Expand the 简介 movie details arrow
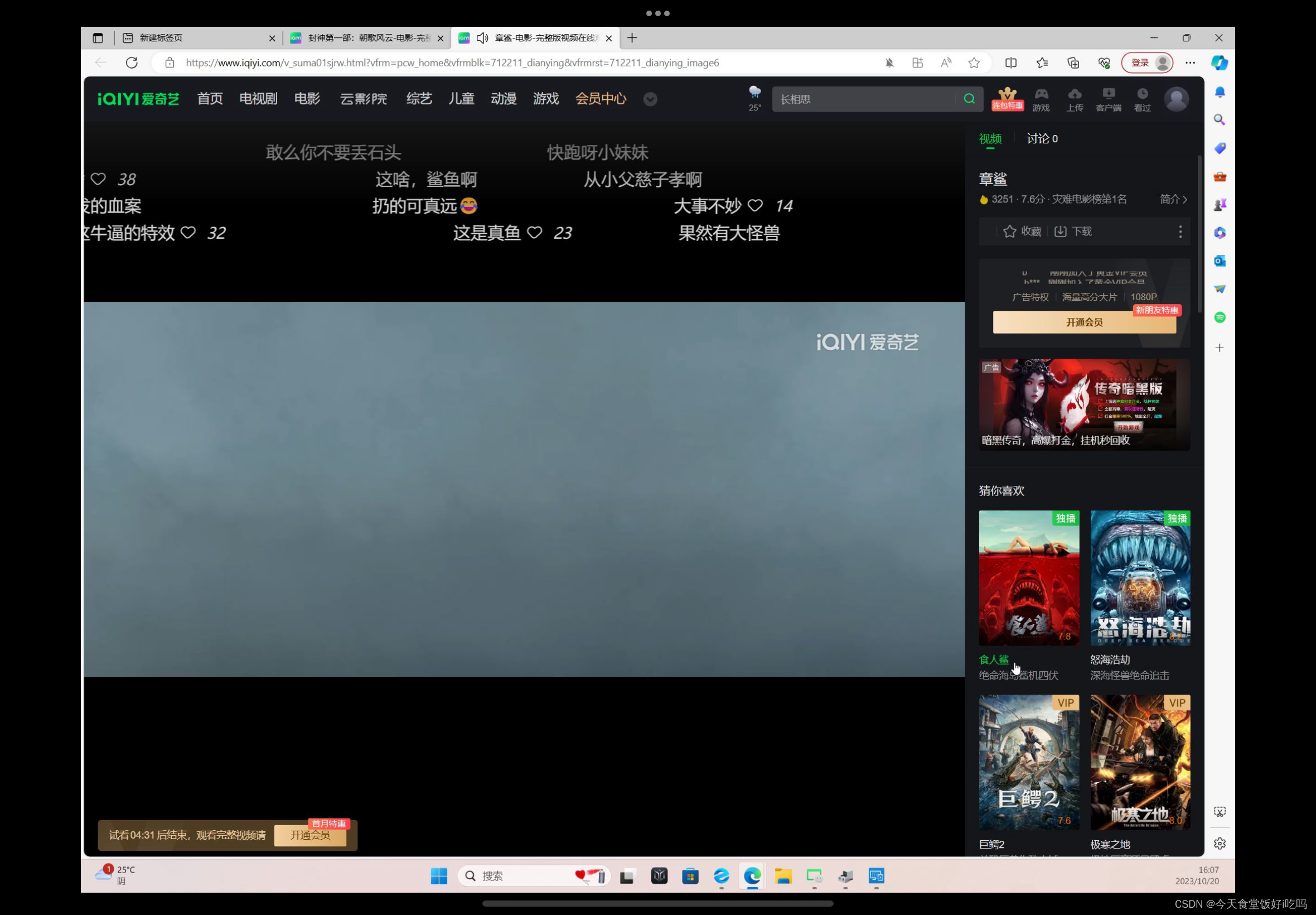Image resolution: width=1316 pixels, height=915 pixels. click(x=1174, y=199)
